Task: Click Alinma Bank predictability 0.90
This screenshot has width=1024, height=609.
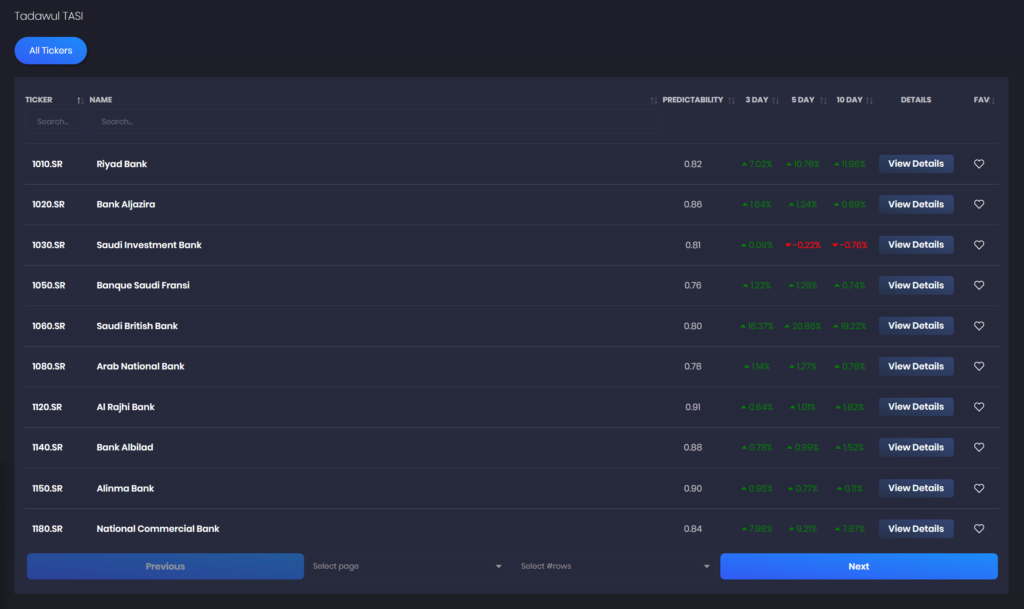Action: point(693,488)
